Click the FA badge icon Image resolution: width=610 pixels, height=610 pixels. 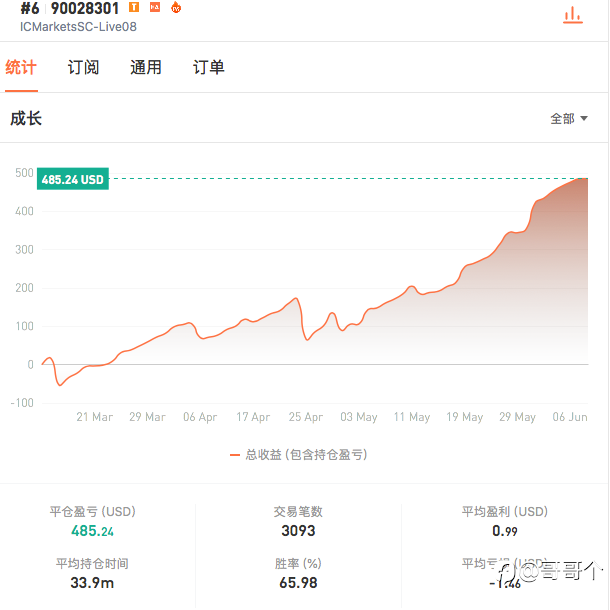pyautogui.click(x=155, y=7)
